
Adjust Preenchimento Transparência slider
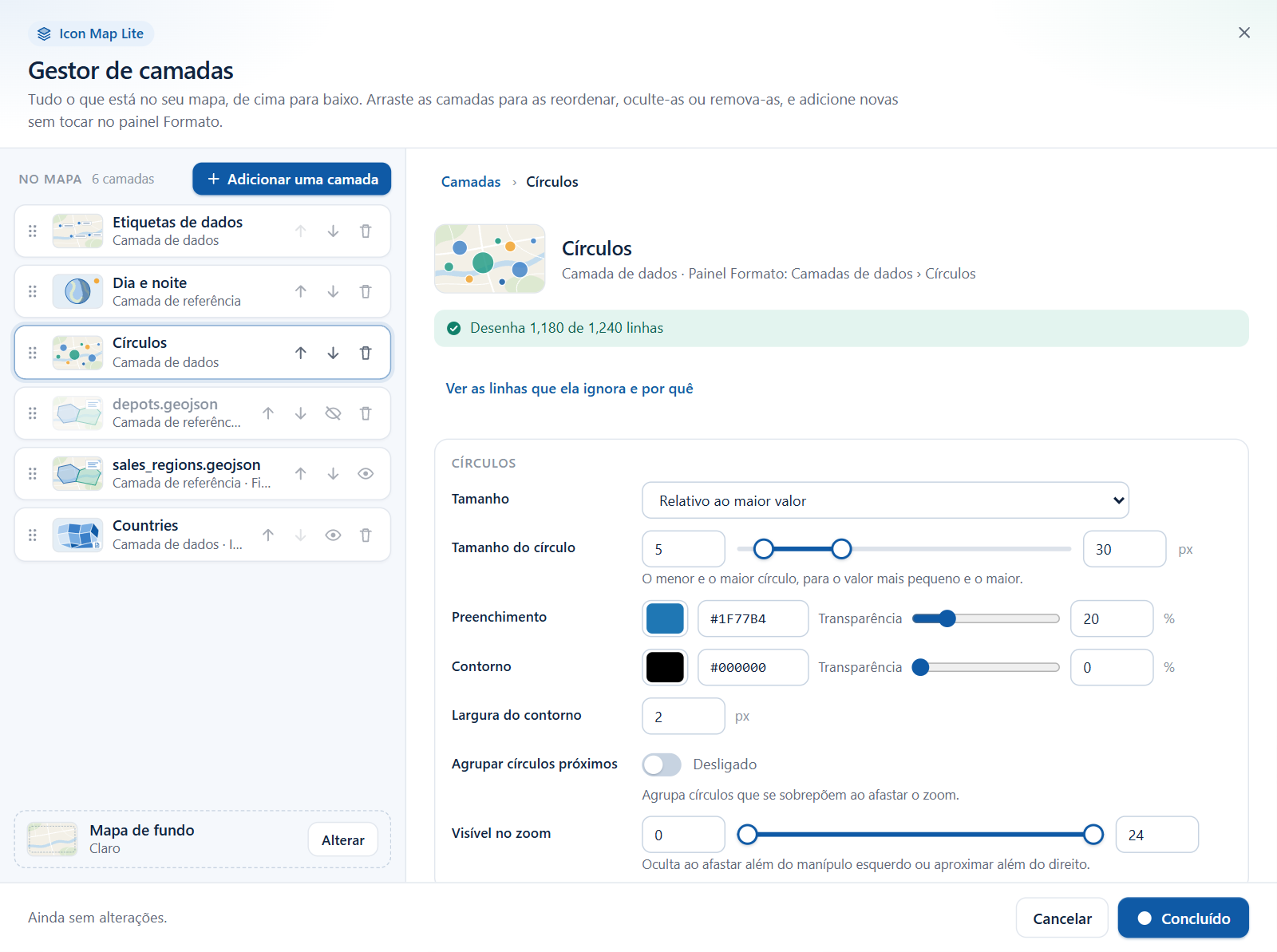click(x=986, y=618)
